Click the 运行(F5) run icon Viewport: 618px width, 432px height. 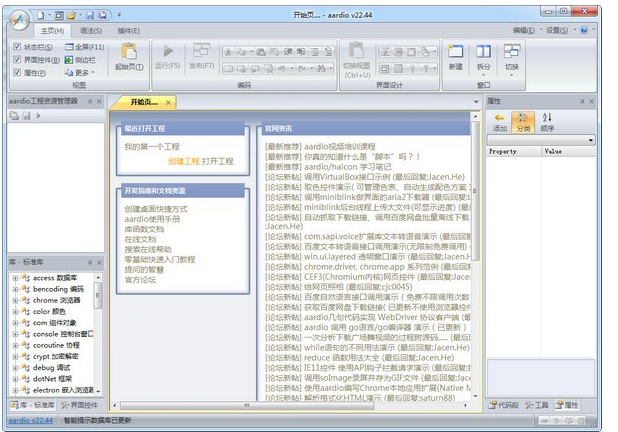click(168, 51)
